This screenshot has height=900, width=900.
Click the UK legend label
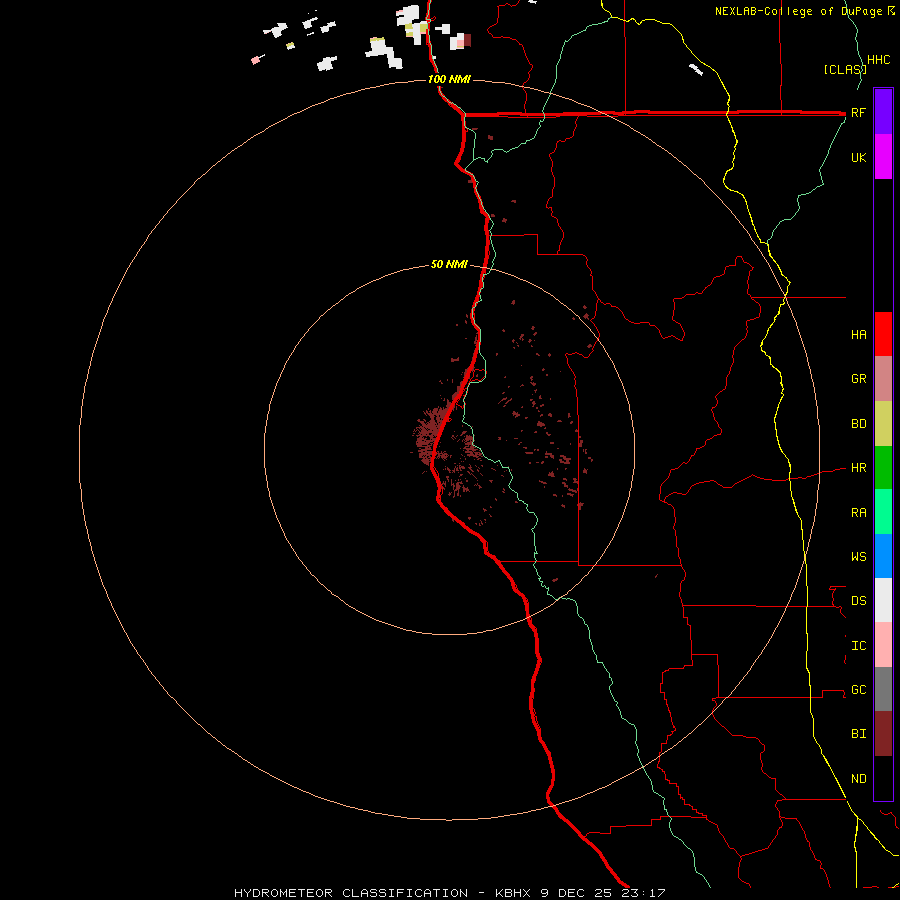(x=858, y=157)
